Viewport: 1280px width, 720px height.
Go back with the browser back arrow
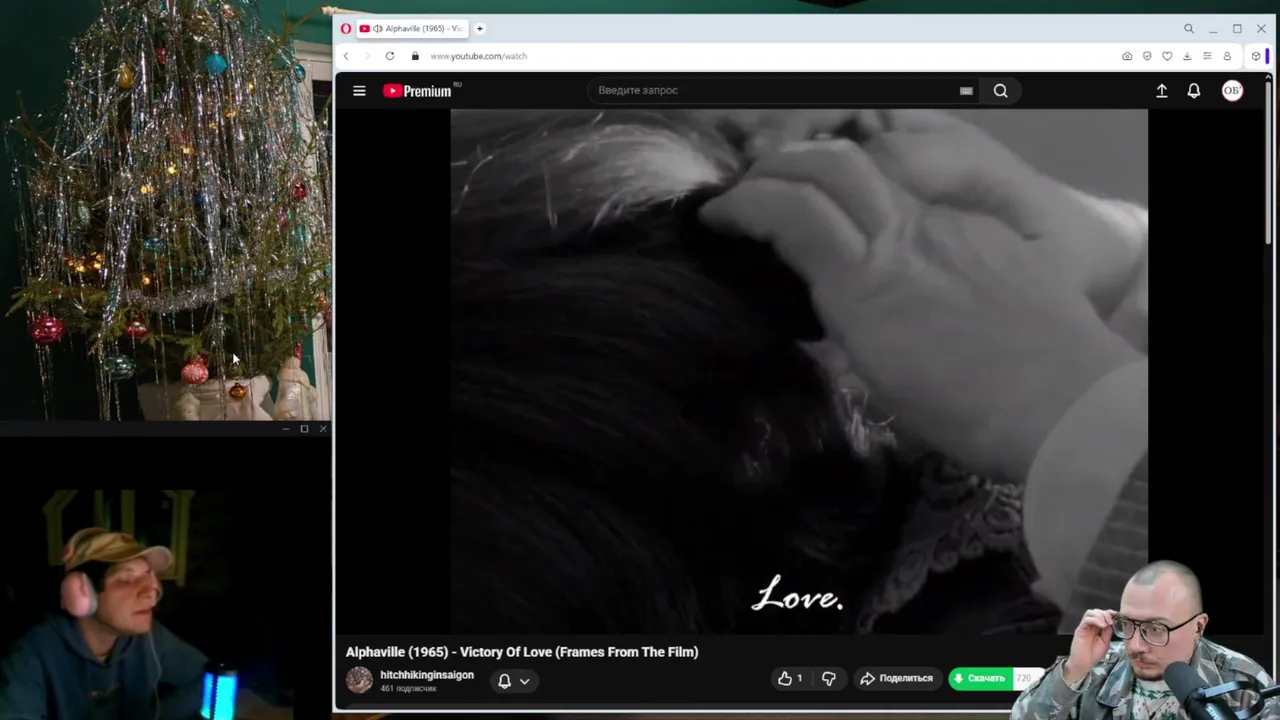pos(346,56)
